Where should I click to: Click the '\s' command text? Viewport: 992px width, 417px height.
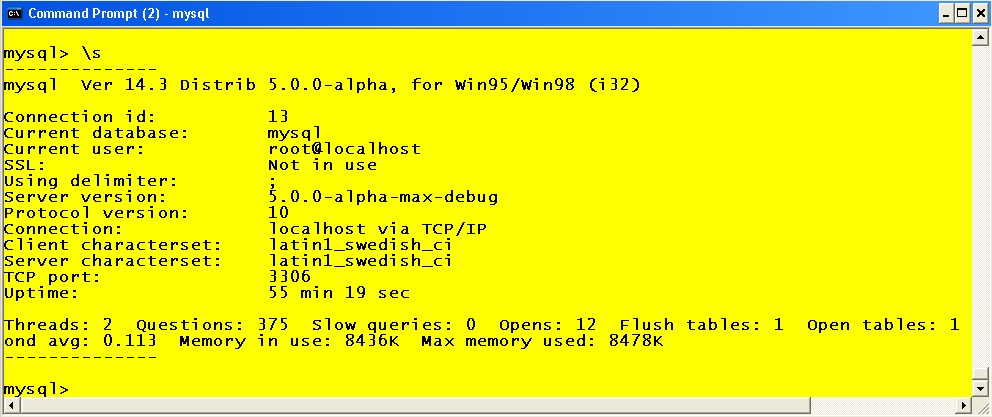tap(91, 53)
